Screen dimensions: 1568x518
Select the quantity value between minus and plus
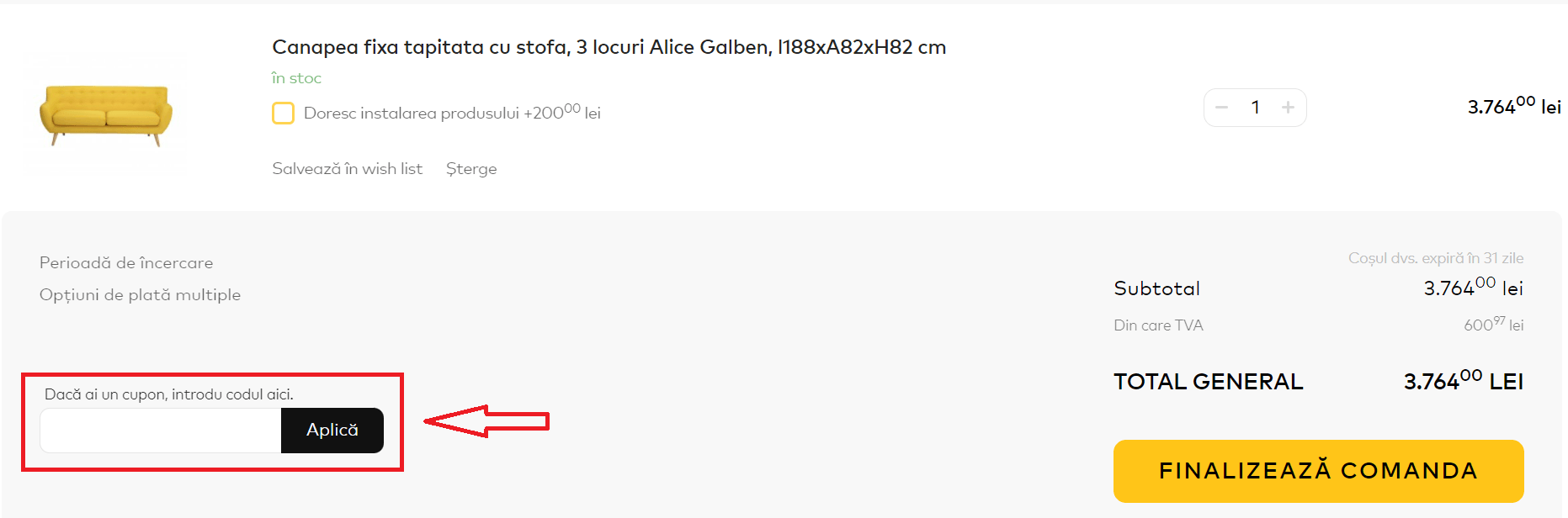(x=1255, y=108)
